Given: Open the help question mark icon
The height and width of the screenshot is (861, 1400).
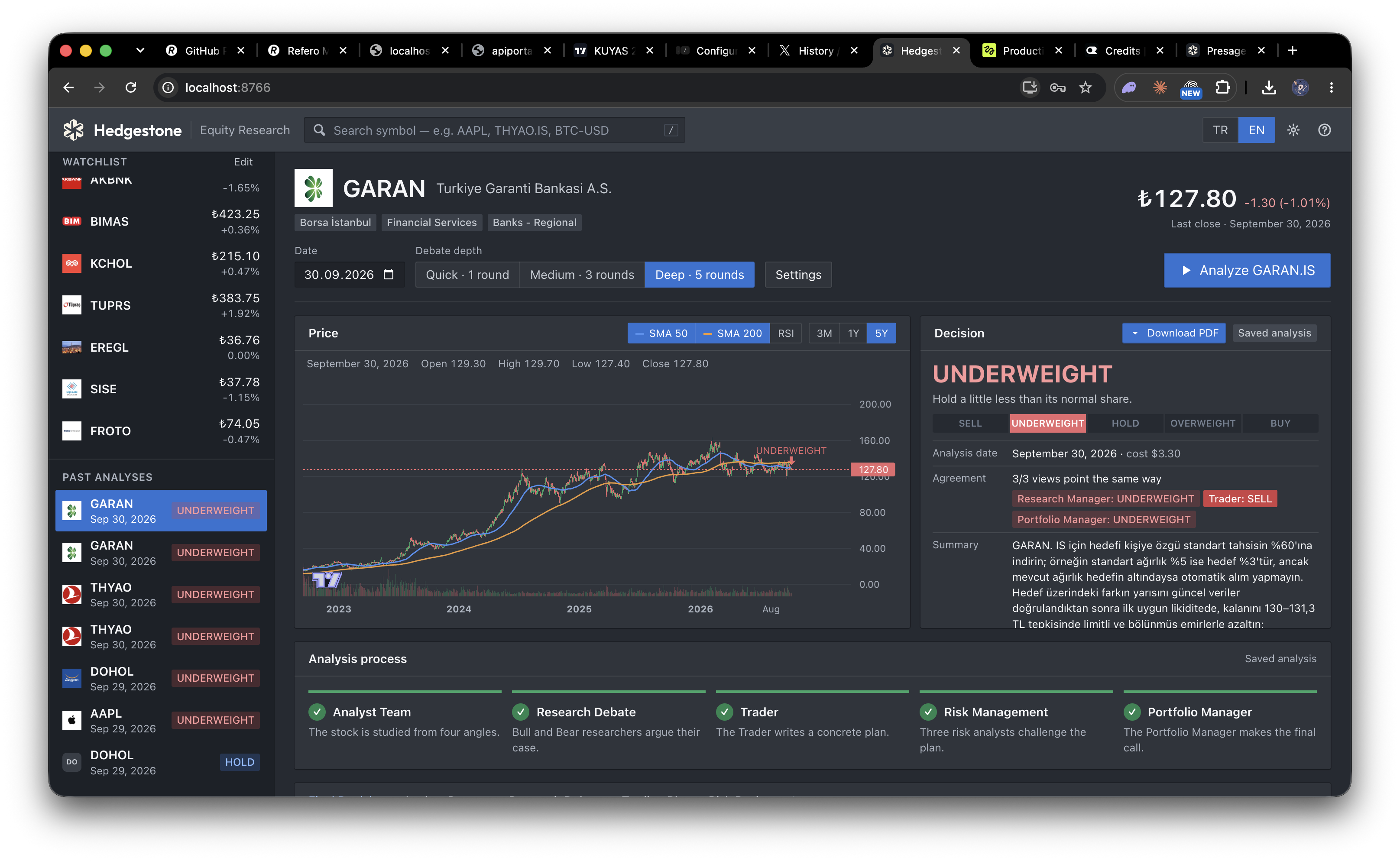Looking at the screenshot, I should (x=1324, y=130).
